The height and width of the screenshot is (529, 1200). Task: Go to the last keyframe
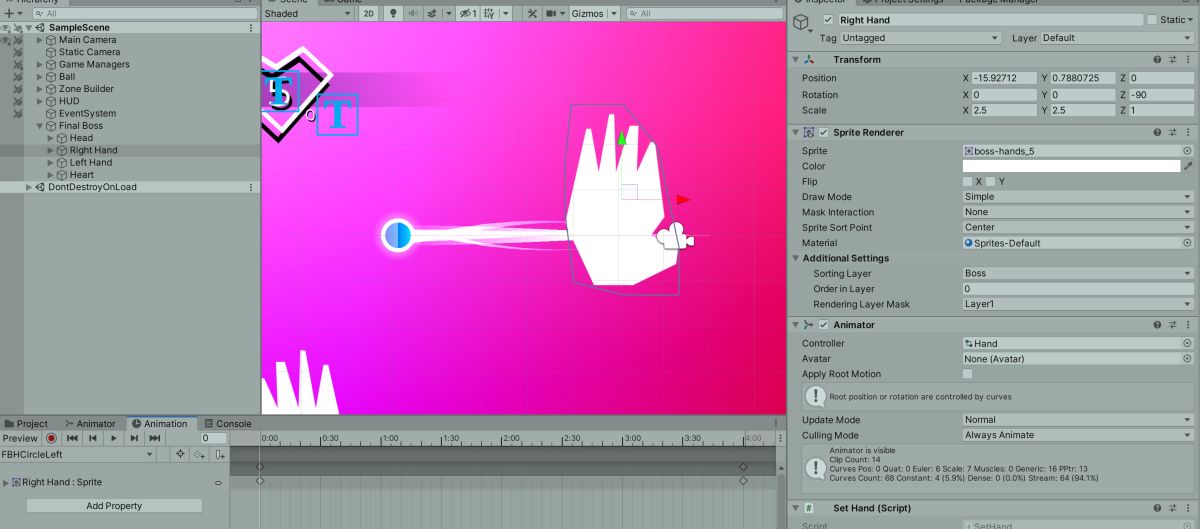pyautogui.click(x=155, y=438)
